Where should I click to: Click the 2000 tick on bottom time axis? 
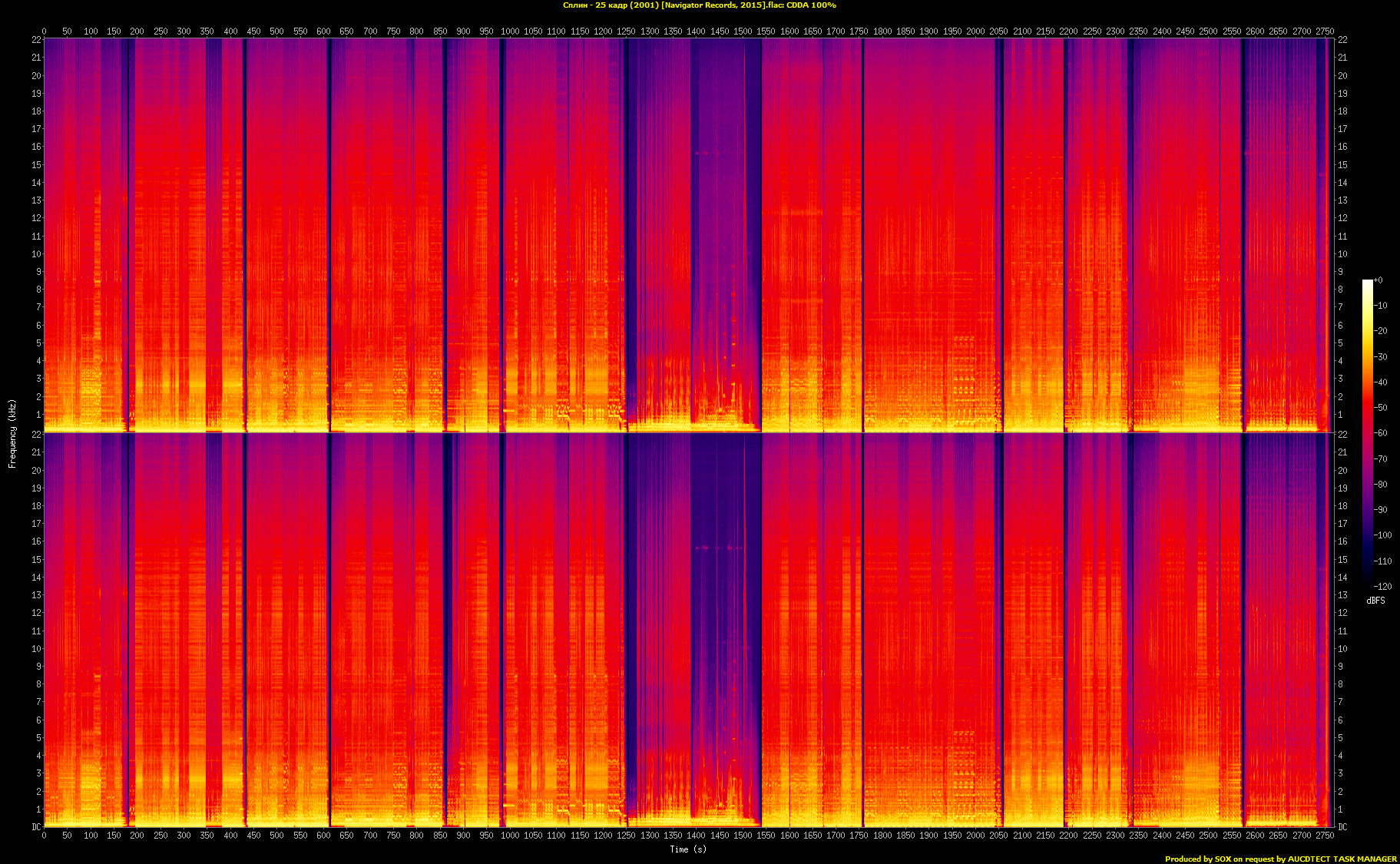coord(975,836)
